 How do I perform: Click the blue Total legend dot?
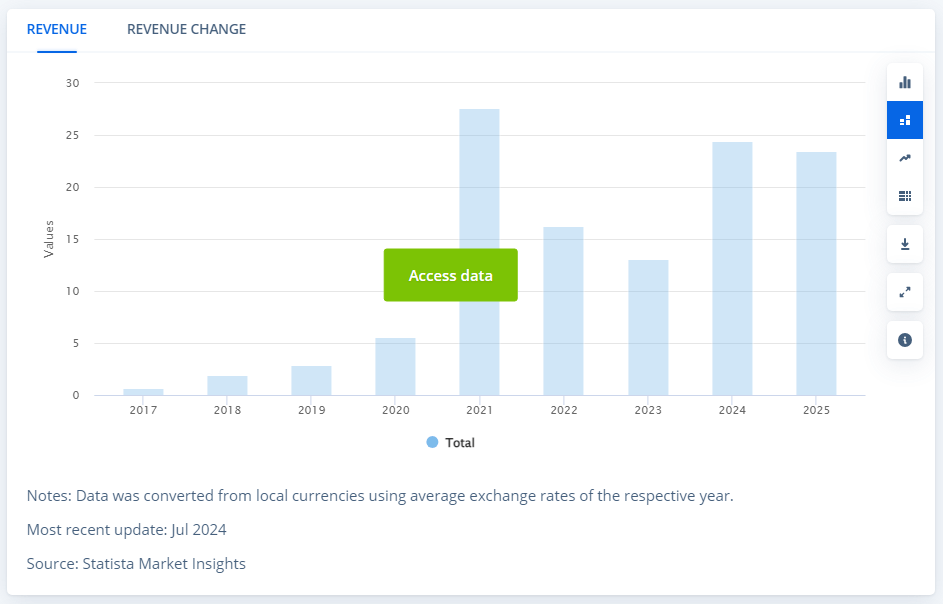432,442
